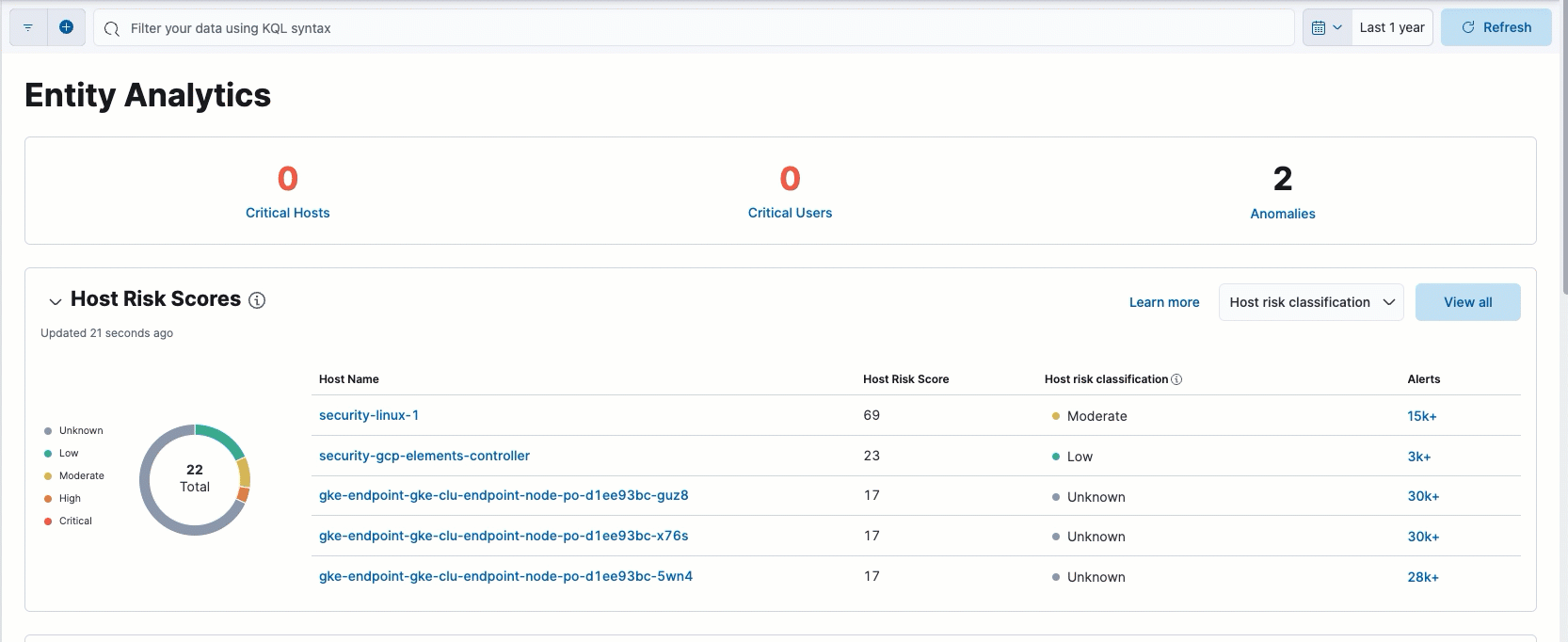The image size is (1568, 642).
Task: Click the Last 1 year date range
Action: (1391, 28)
